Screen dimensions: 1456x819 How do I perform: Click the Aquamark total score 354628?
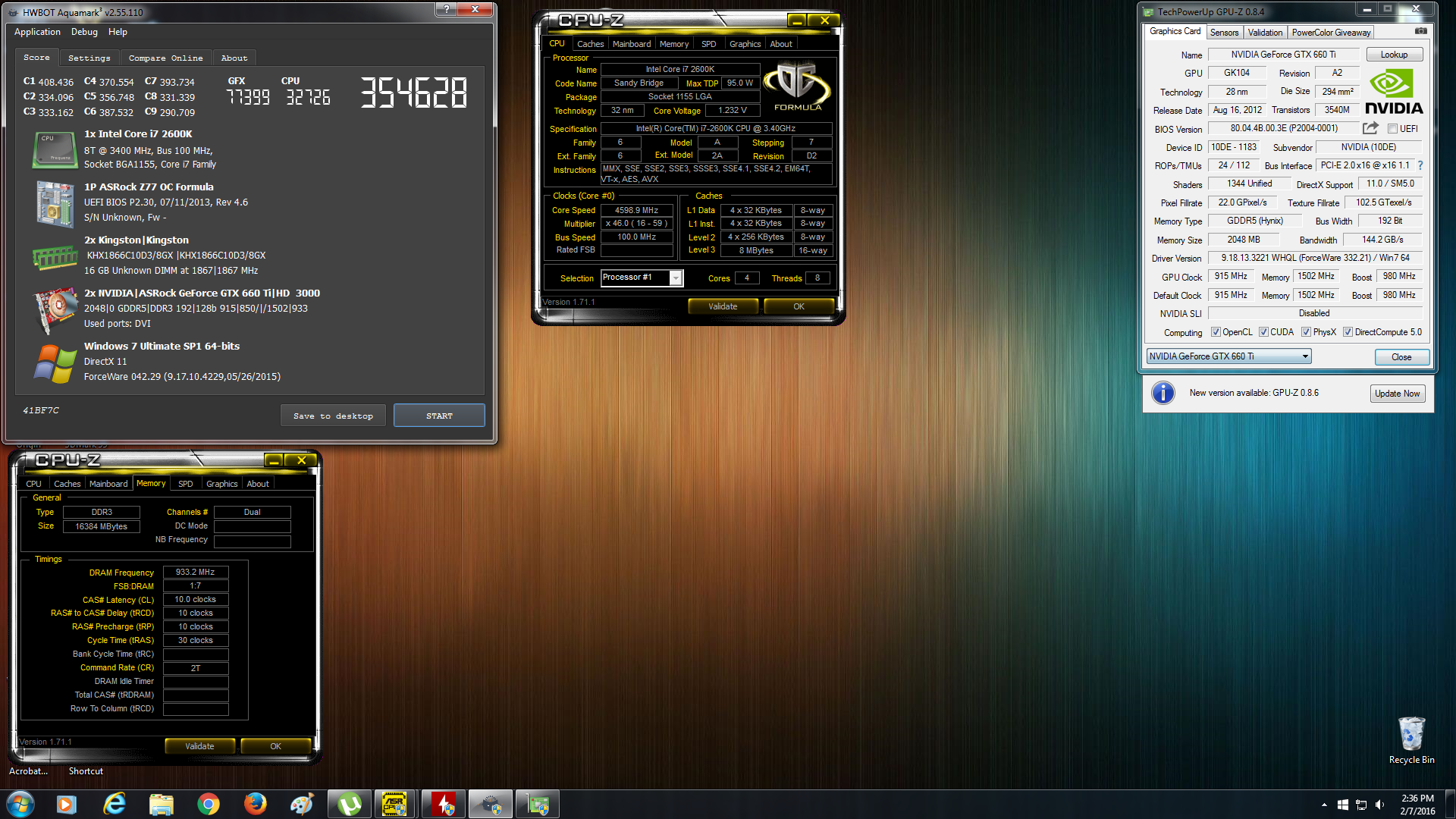(414, 93)
